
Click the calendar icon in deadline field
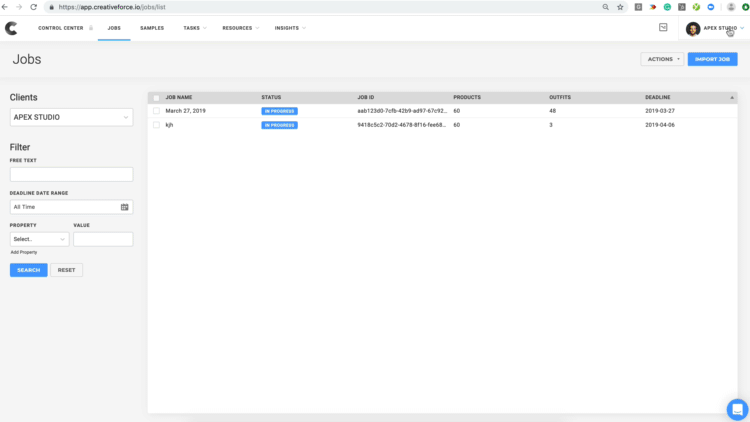(124, 207)
